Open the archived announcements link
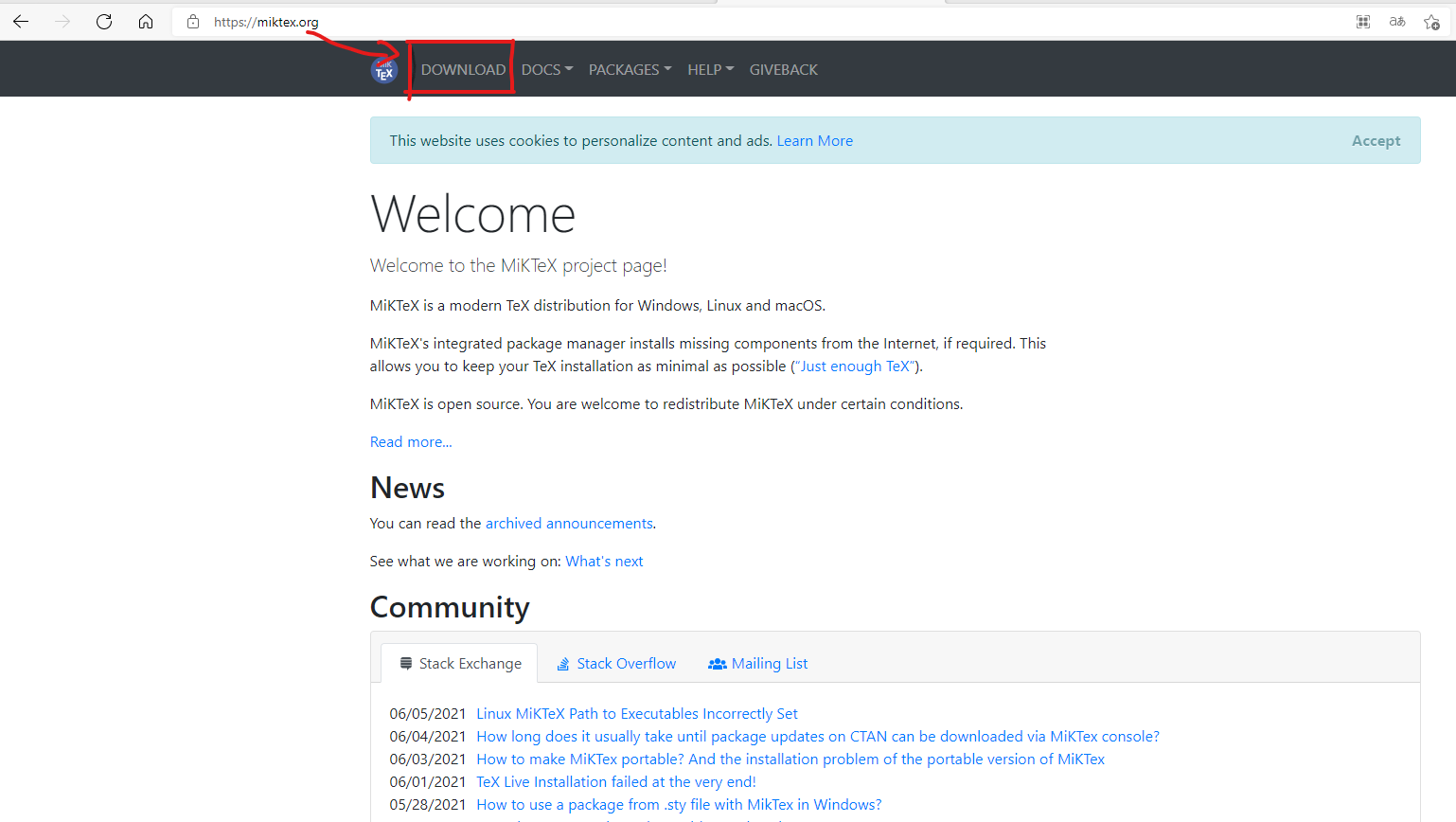The width and height of the screenshot is (1456, 822). tap(569, 524)
